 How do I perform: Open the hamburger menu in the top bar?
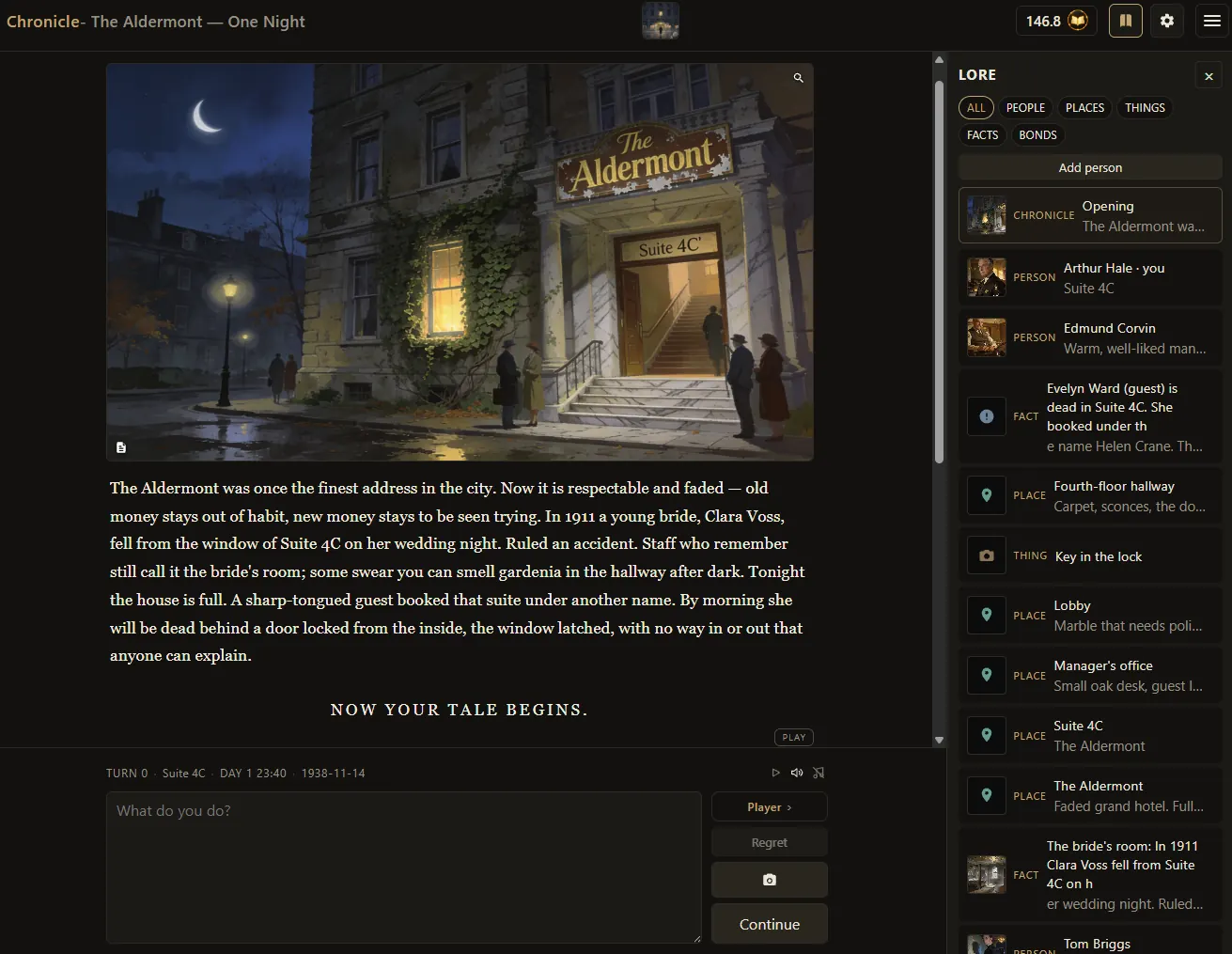point(1211,21)
